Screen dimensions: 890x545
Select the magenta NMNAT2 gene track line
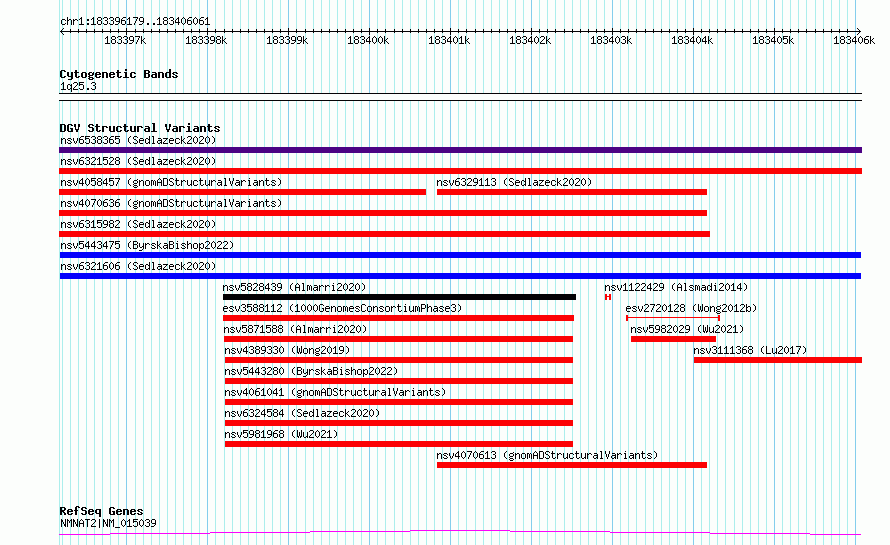pos(460,533)
